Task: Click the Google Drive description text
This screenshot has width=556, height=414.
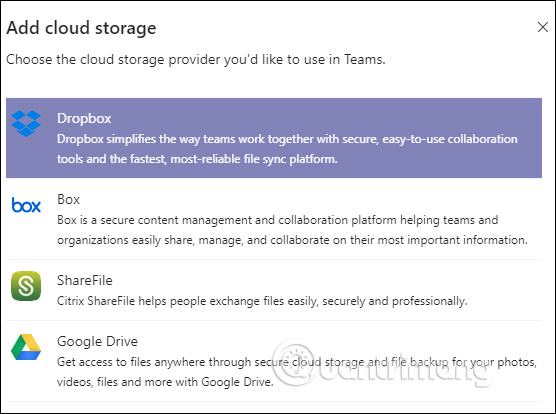Action: (297, 372)
